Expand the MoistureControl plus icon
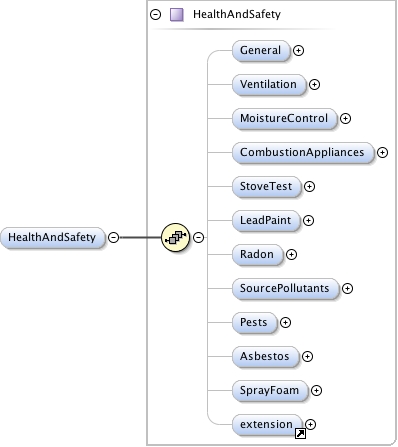The height and width of the screenshot is (447, 398). (345, 119)
